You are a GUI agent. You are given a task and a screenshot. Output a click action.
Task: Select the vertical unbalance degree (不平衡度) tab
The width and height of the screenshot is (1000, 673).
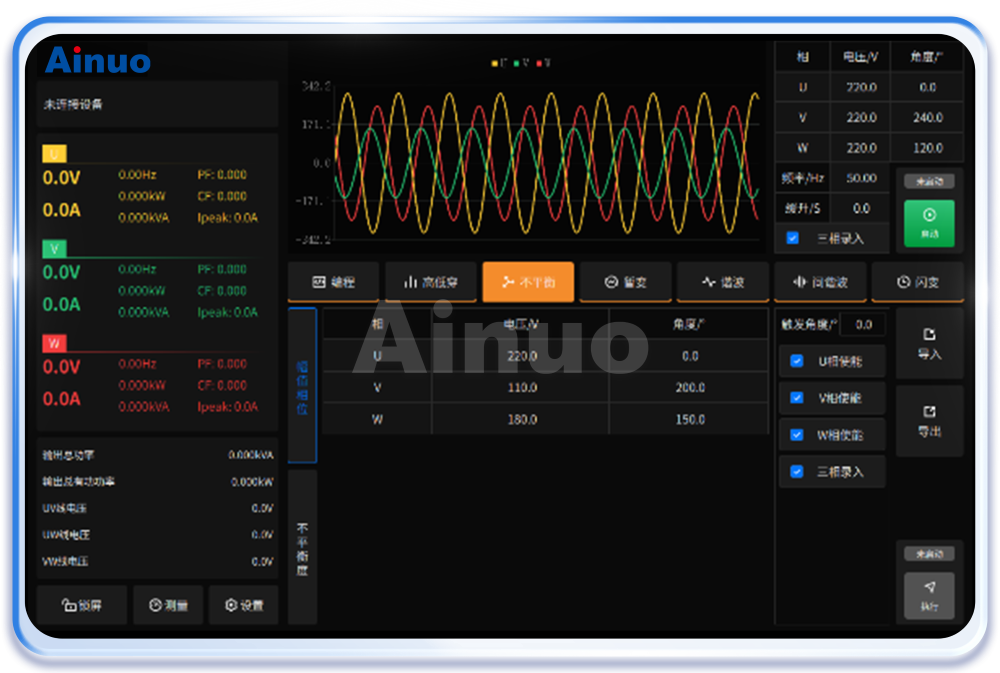tap(302, 548)
